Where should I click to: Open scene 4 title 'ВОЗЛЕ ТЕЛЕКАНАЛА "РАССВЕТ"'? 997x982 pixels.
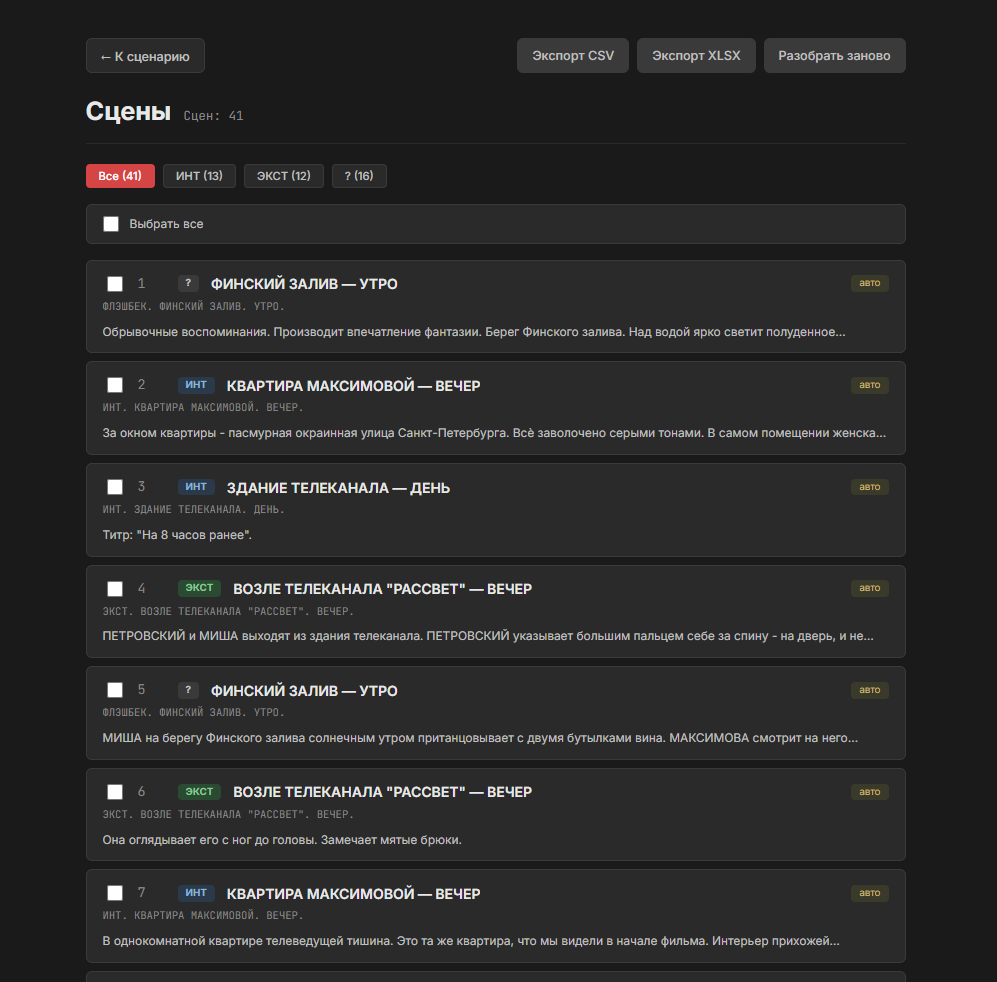[382, 589]
